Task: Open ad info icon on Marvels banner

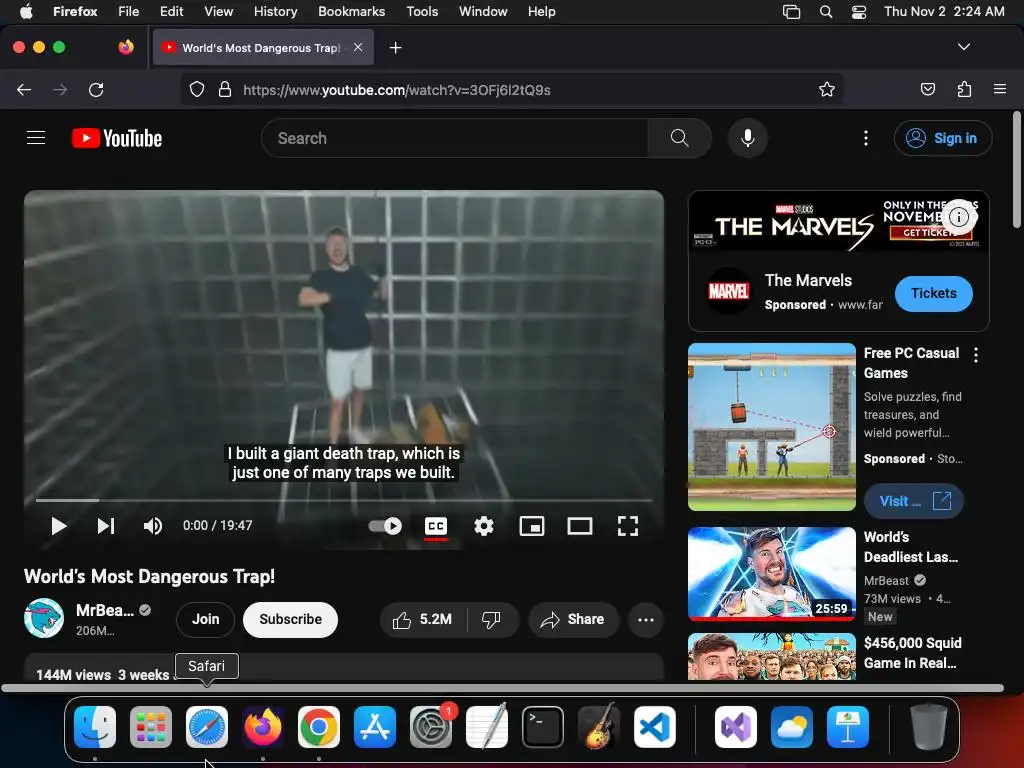Action: [x=958, y=217]
